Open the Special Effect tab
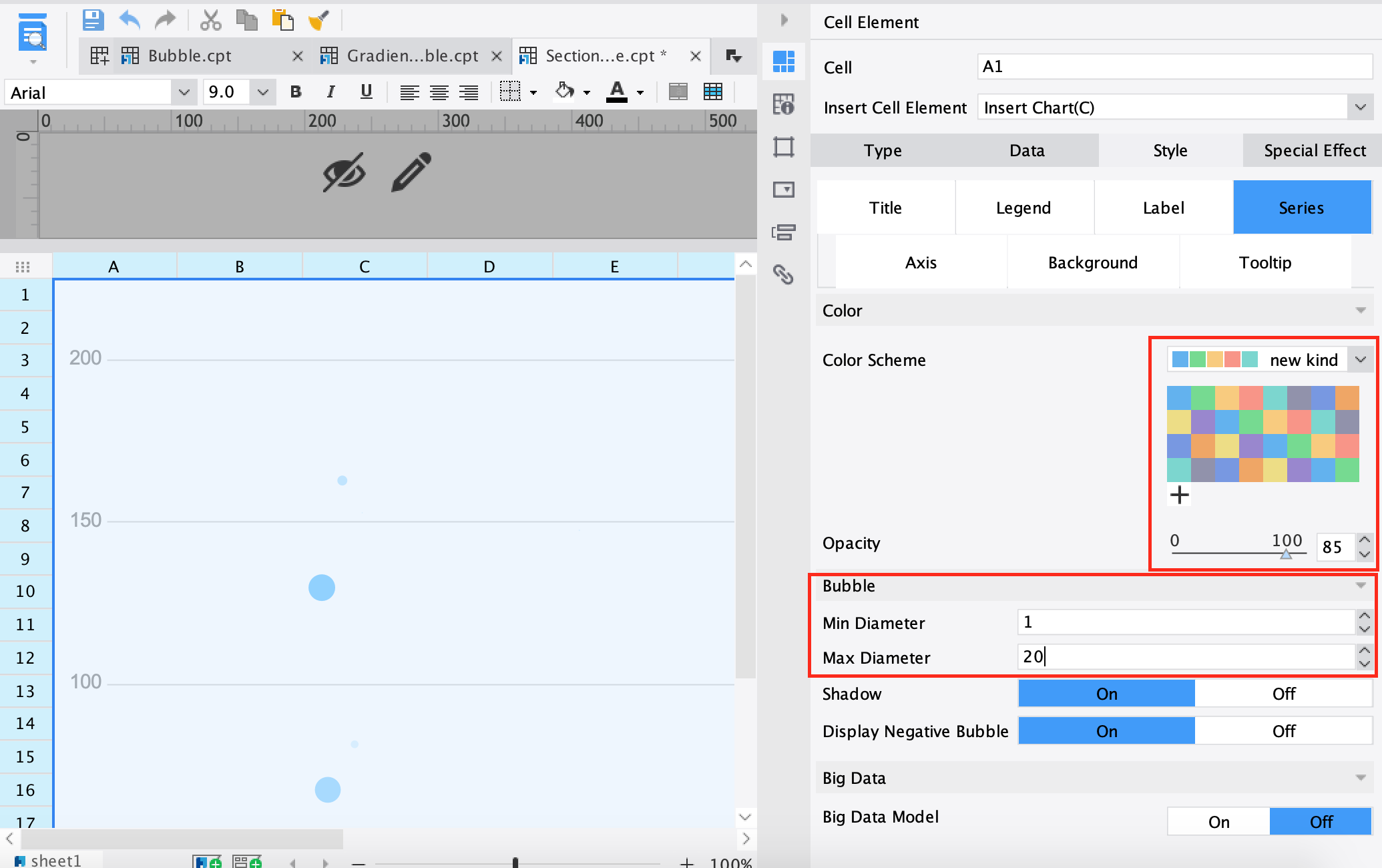 [x=1314, y=150]
